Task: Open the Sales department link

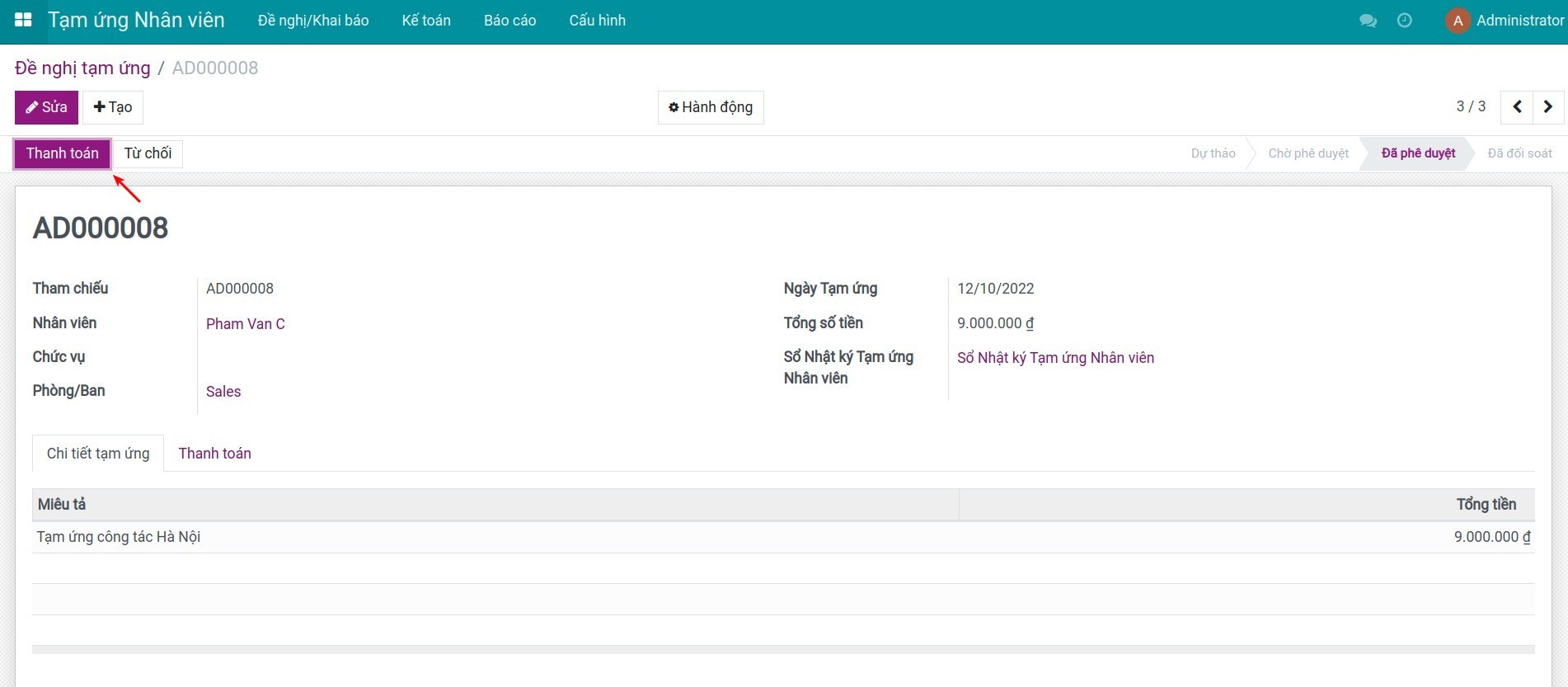Action: 223,392
